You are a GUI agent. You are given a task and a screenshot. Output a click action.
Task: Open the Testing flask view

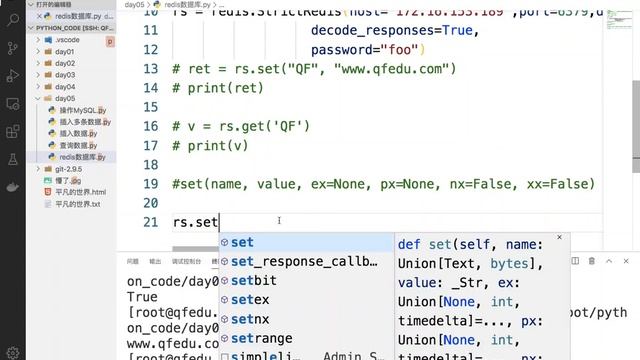[13, 159]
